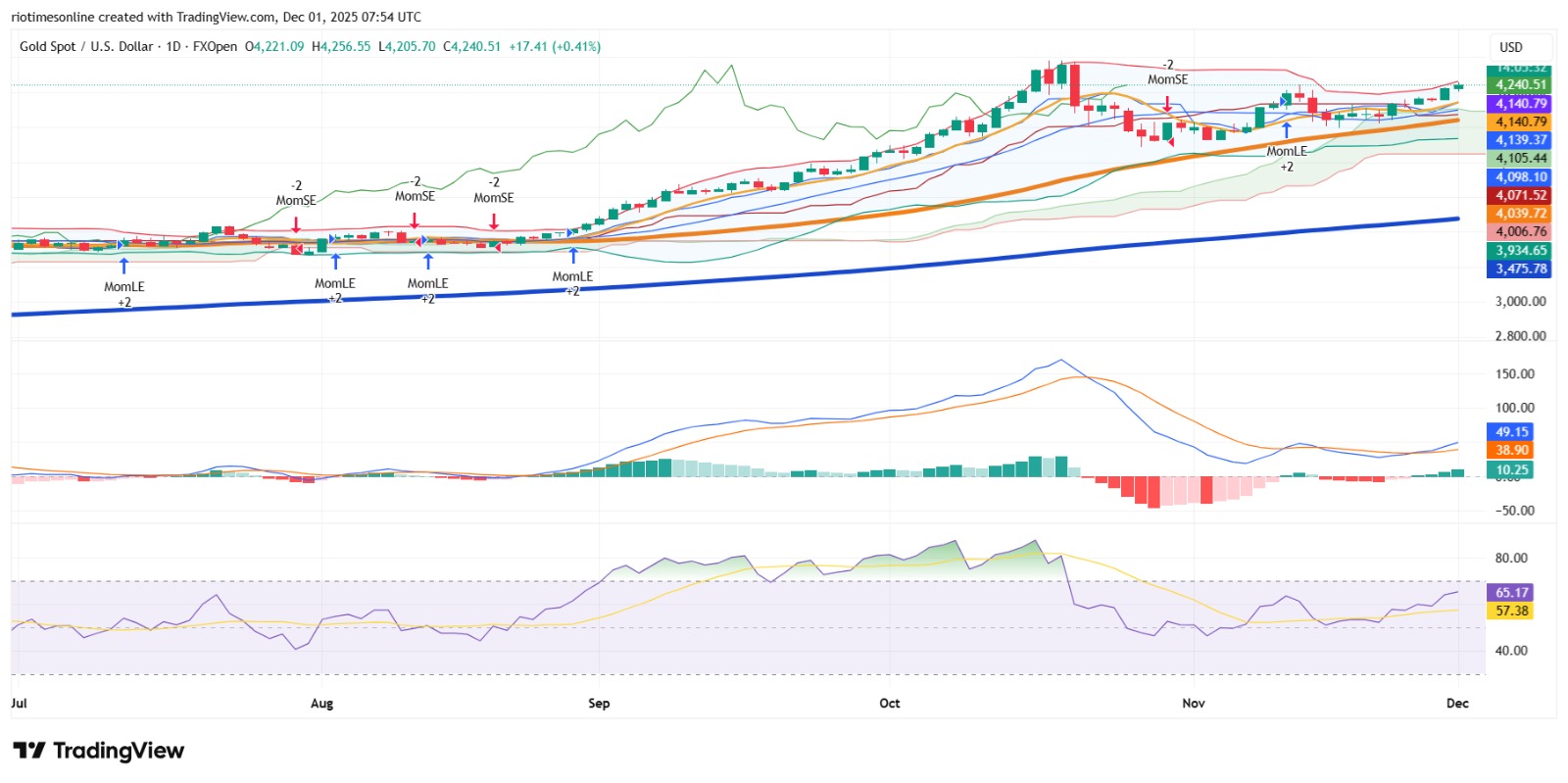
Task: Click the +17.41 (+0.41%) change value
Action: pos(555,46)
